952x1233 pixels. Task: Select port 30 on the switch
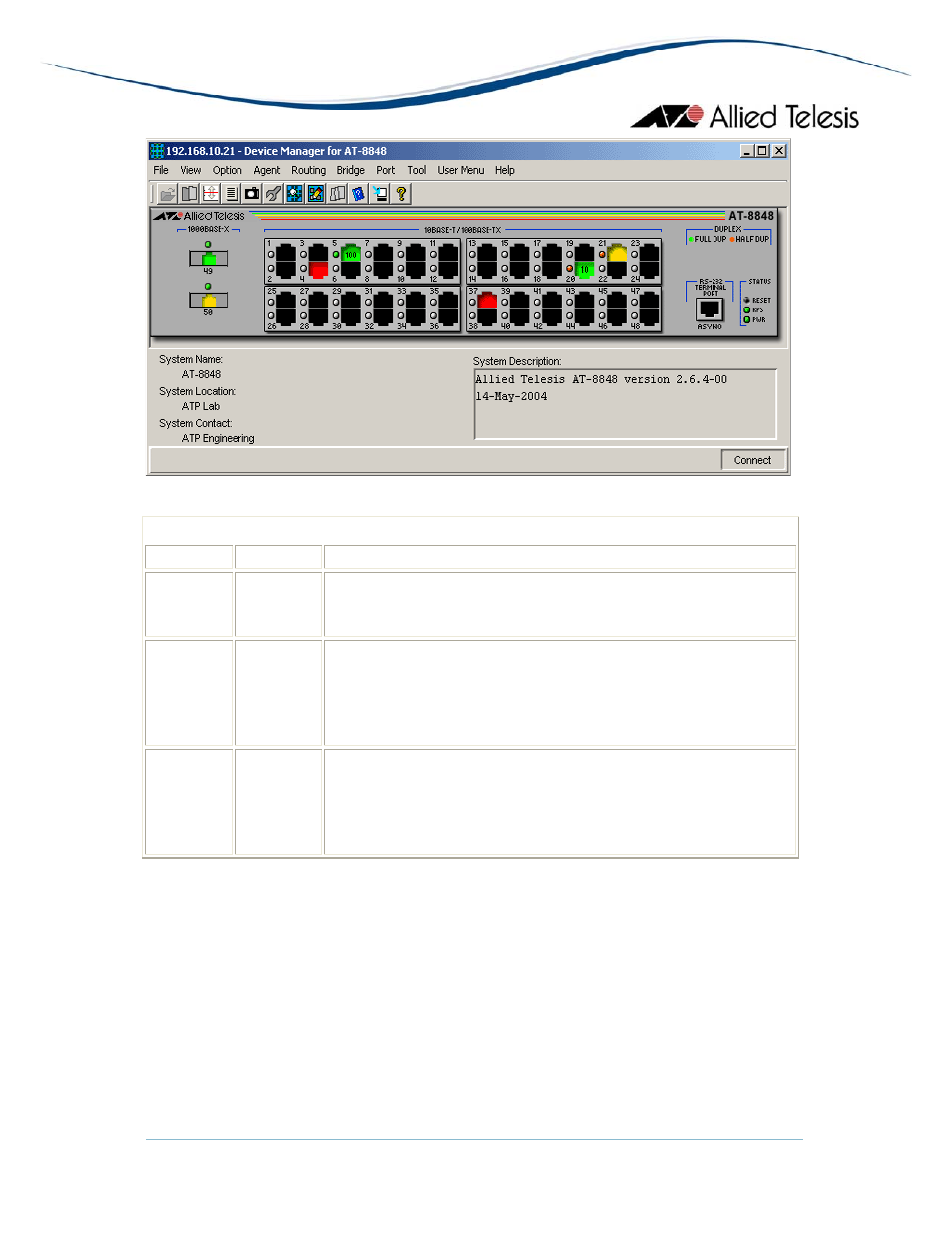(x=351, y=316)
